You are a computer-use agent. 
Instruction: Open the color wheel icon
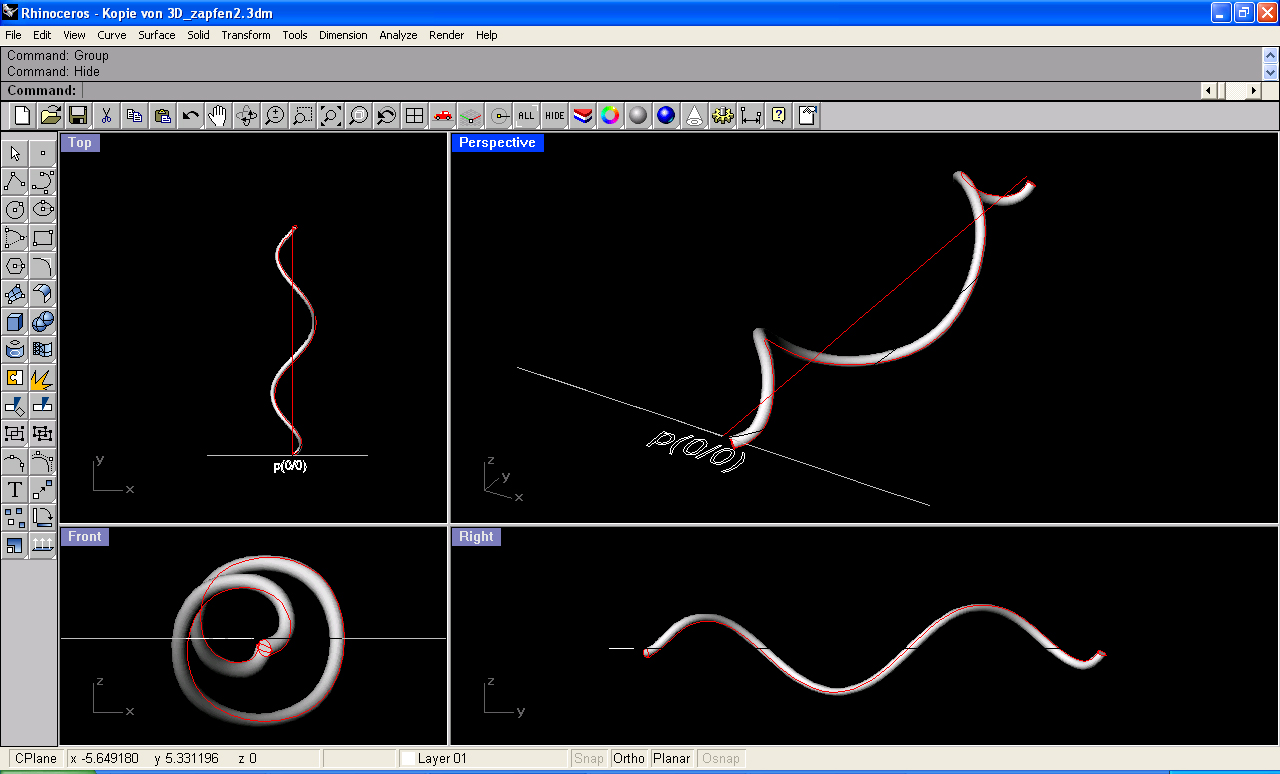pos(610,116)
